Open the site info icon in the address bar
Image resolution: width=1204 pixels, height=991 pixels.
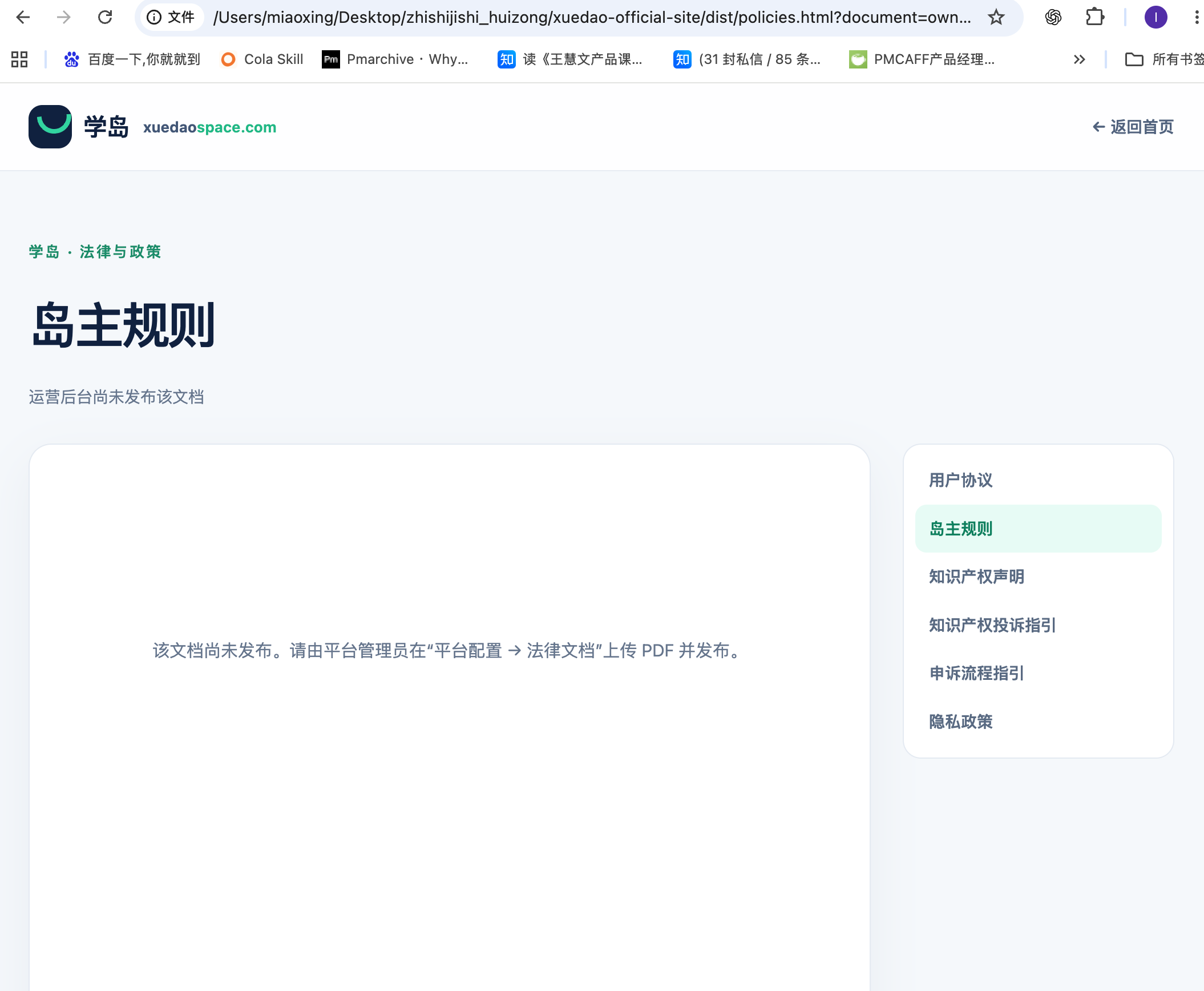154,17
